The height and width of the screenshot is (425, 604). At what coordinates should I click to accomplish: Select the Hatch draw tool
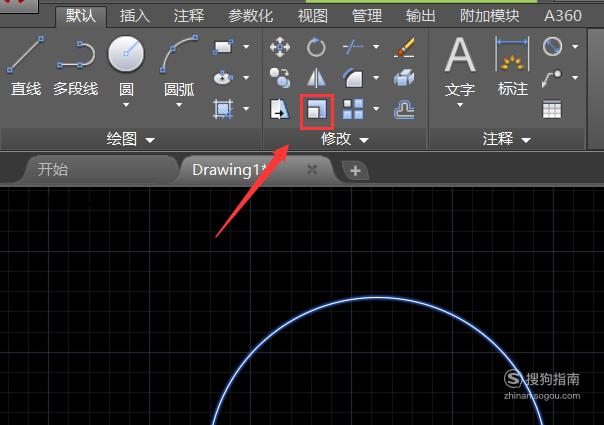[x=223, y=109]
